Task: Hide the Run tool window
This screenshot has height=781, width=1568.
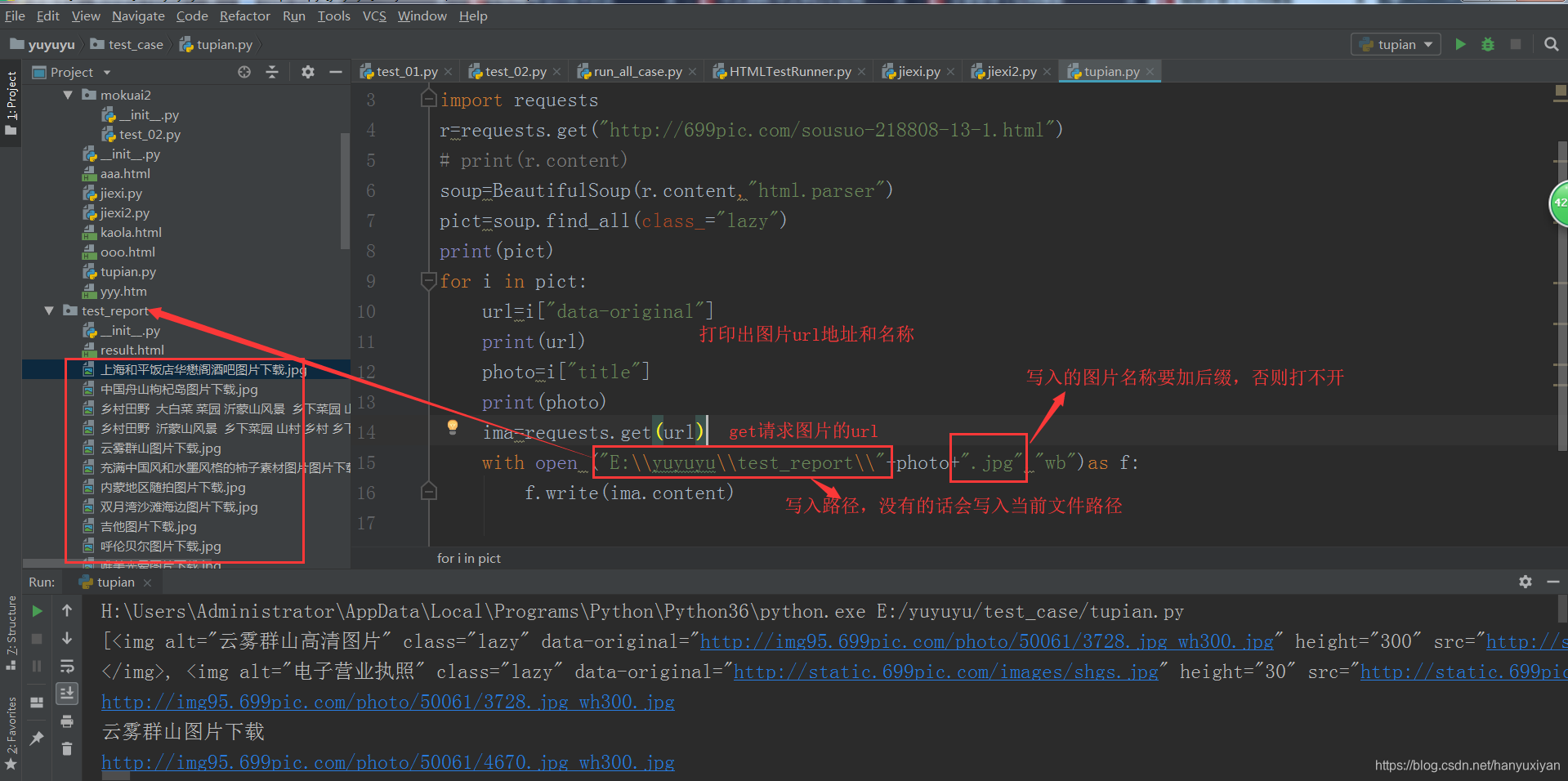Action: 1552,582
